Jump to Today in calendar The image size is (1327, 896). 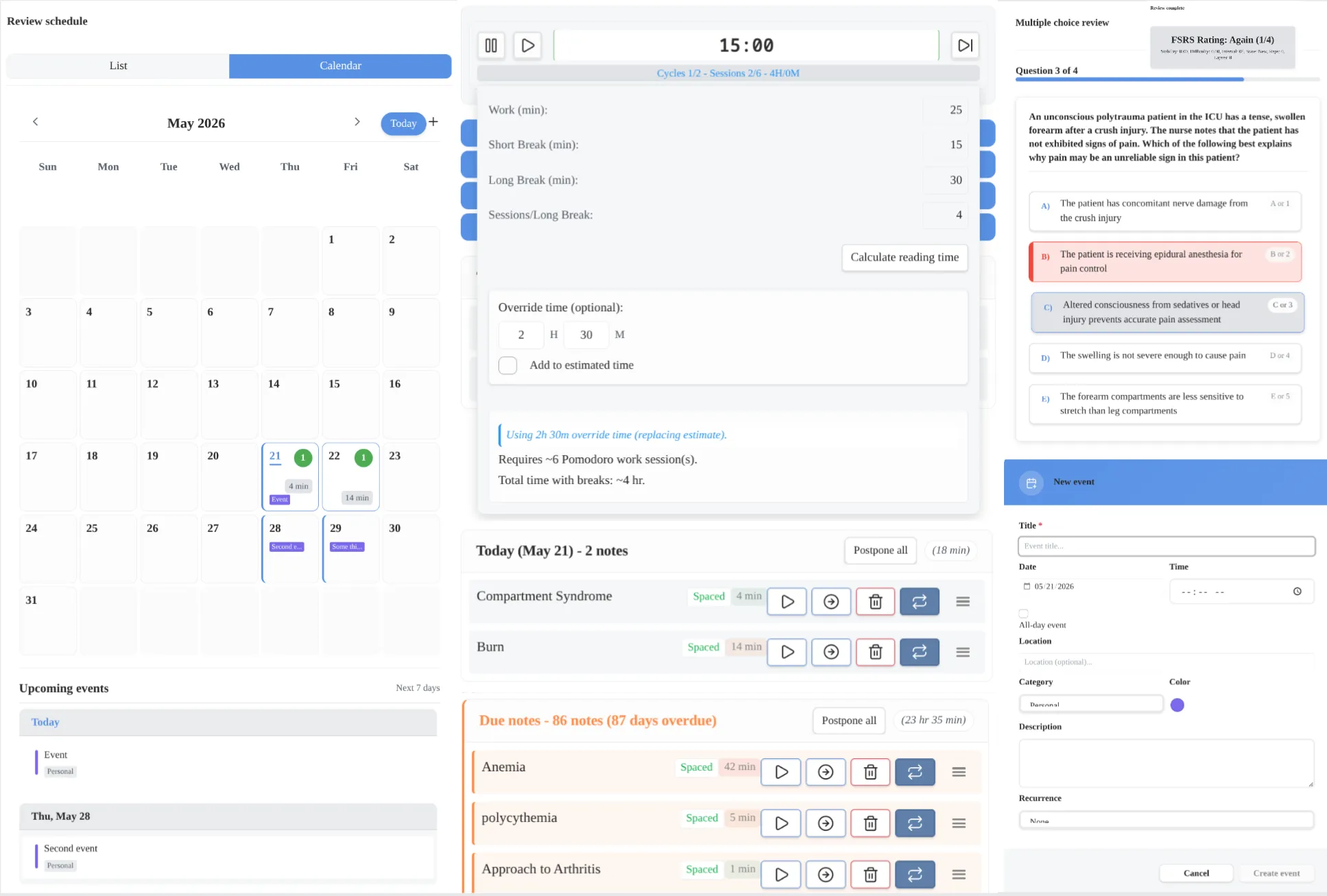coord(403,123)
